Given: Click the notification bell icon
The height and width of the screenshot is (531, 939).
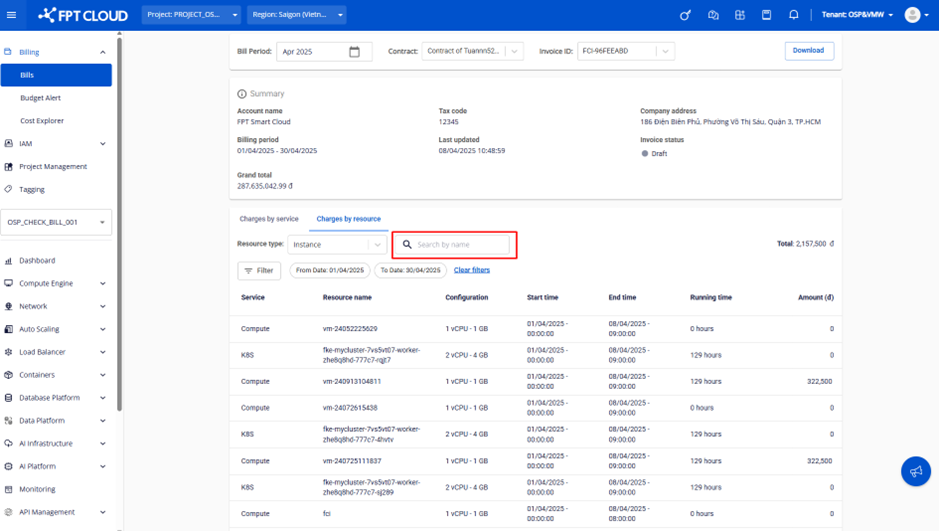Looking at the screenshot, I should point(793,15).
